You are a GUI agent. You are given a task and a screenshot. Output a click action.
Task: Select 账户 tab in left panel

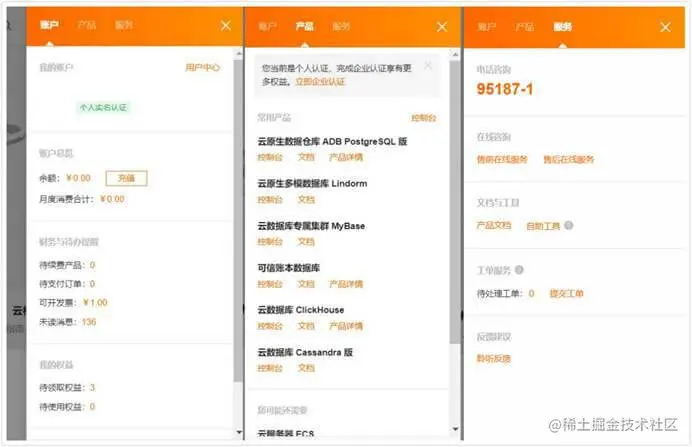point(49,25)
